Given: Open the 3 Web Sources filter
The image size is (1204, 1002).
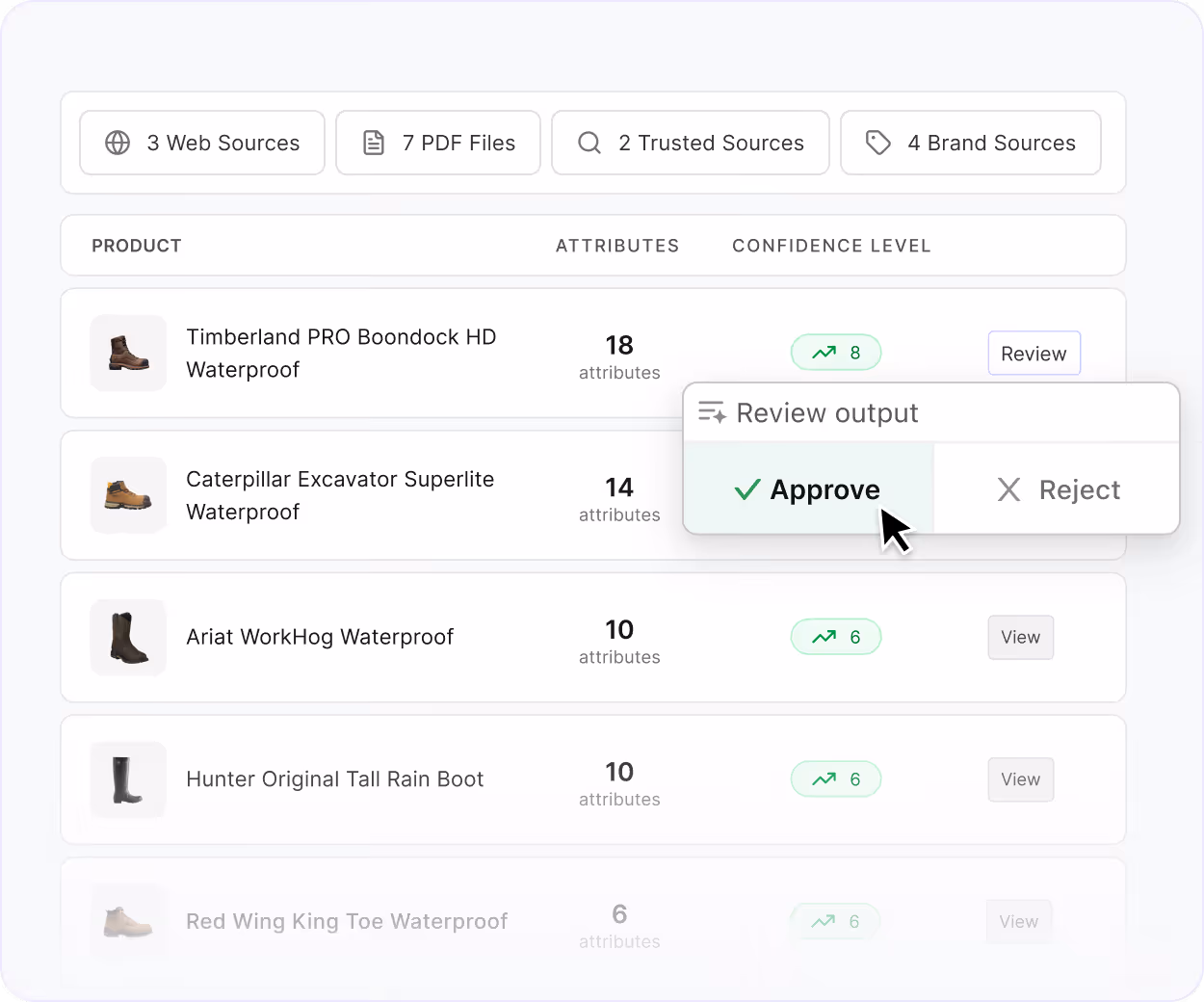Looking at the screenshot, I should coord(202,143).
